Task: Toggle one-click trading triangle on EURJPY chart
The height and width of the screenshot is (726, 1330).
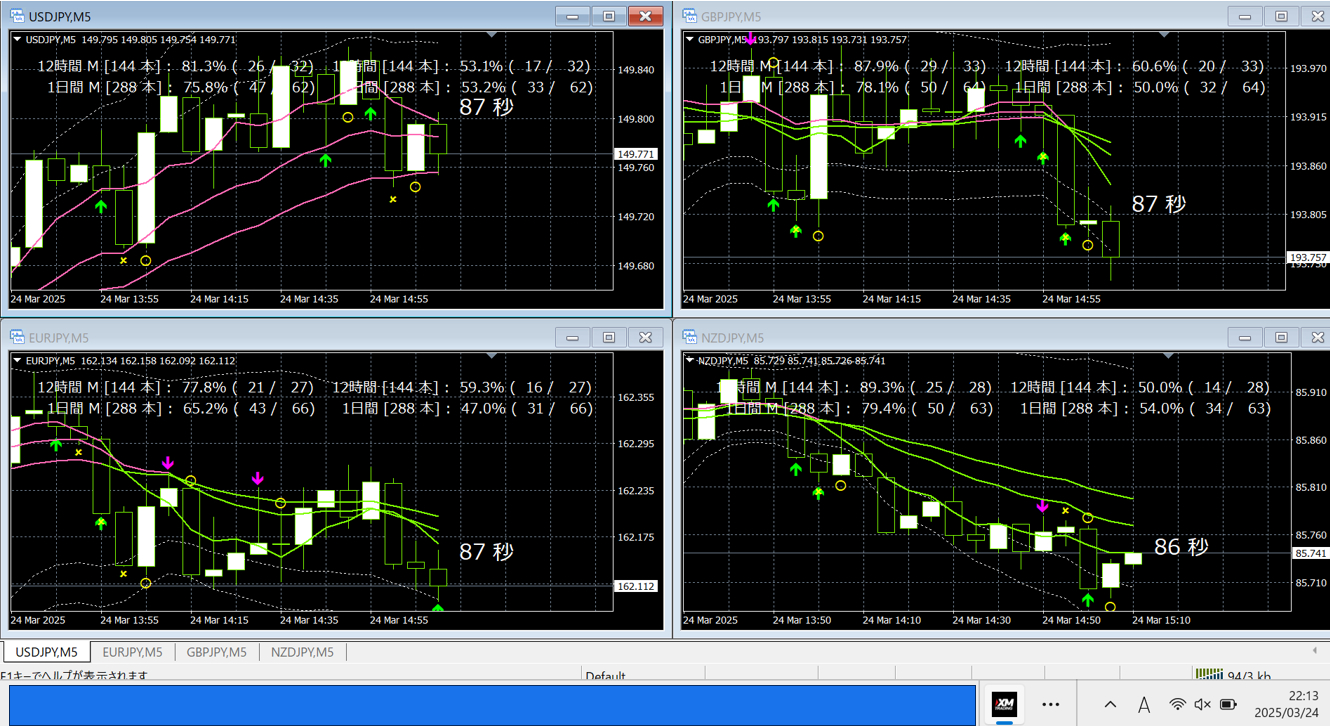Action: (x=18, y=361)
